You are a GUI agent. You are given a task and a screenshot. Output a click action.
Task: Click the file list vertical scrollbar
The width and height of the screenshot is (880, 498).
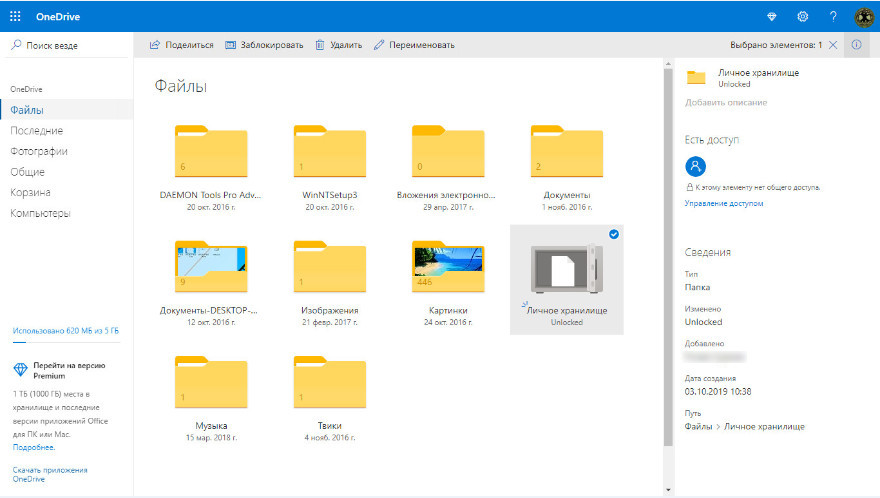pyautogui.click(x=668, y=258)
